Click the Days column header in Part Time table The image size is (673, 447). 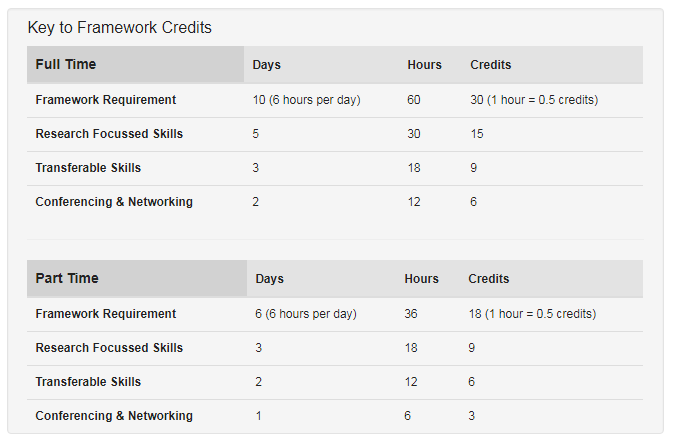click(x=270, y=279)
